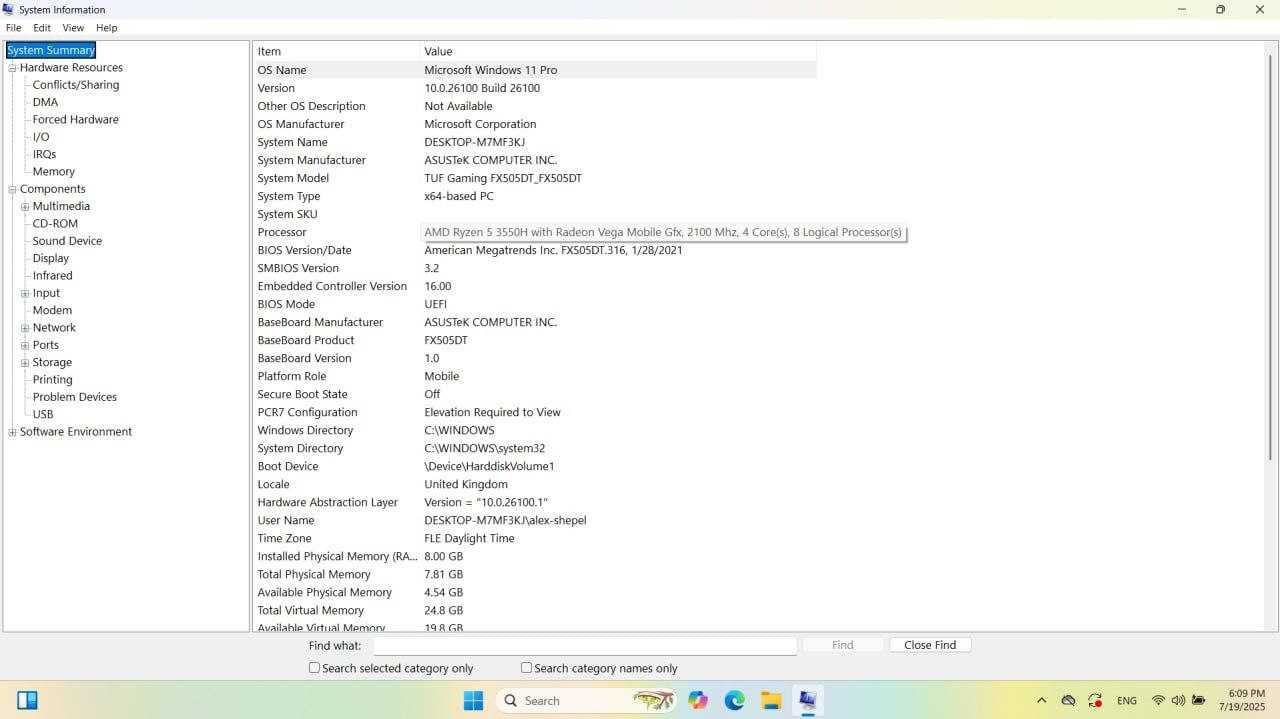
Task: Click value TUF Gaming FX505DT_FX505DT
Action: [503, 178]
